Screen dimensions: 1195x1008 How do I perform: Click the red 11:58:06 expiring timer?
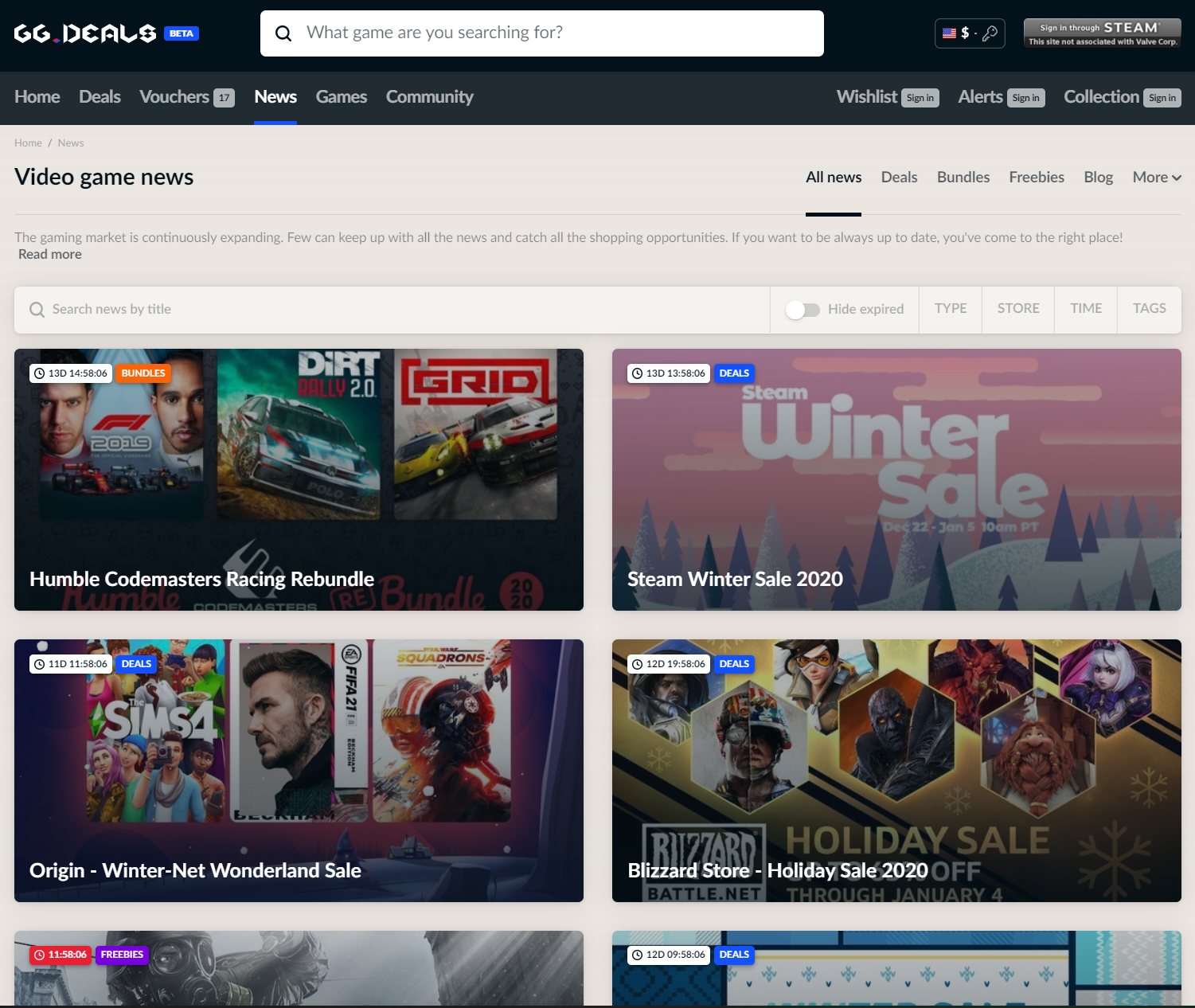click(x=61, y=955)
